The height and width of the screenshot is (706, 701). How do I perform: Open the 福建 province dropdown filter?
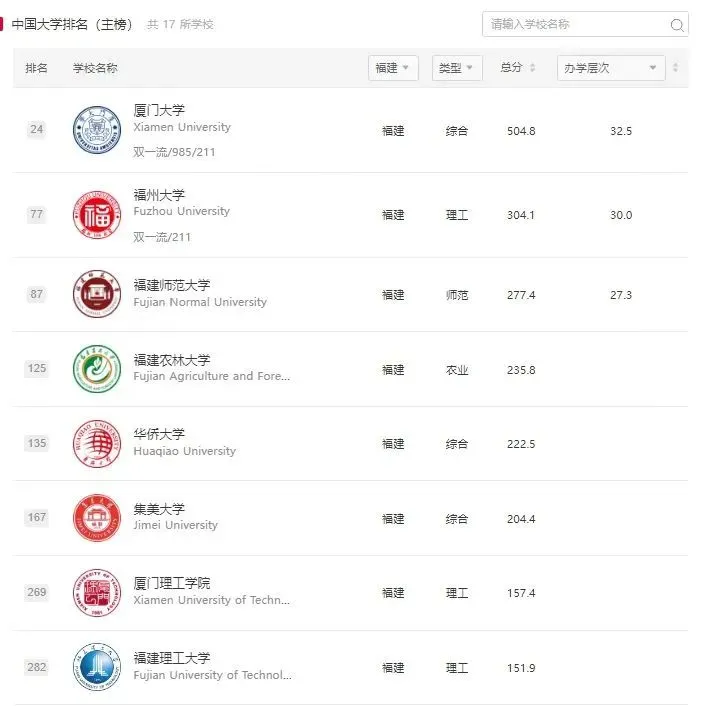pyautogui.click(x=392, y=68)
